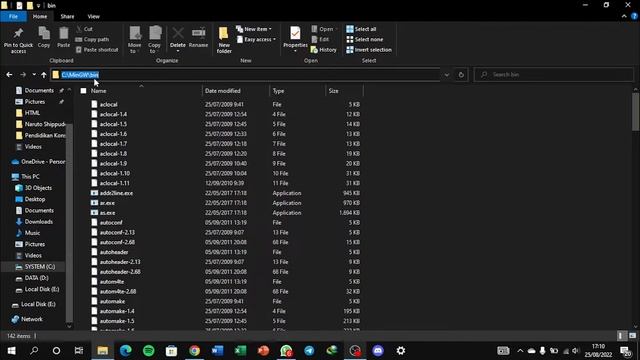Click the Search bin field
This screenshot has width=640, height=360.
553,75
